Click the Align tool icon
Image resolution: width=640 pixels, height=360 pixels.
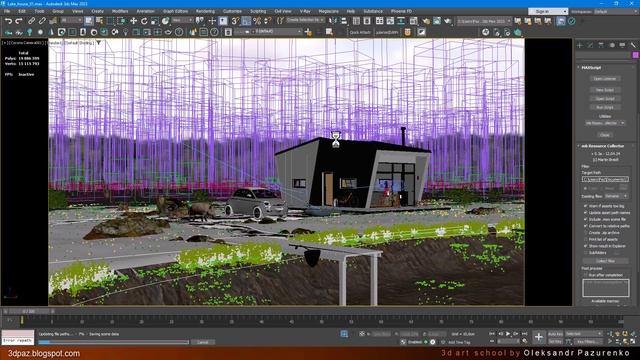pyautogui.click(x=344, y=21)
